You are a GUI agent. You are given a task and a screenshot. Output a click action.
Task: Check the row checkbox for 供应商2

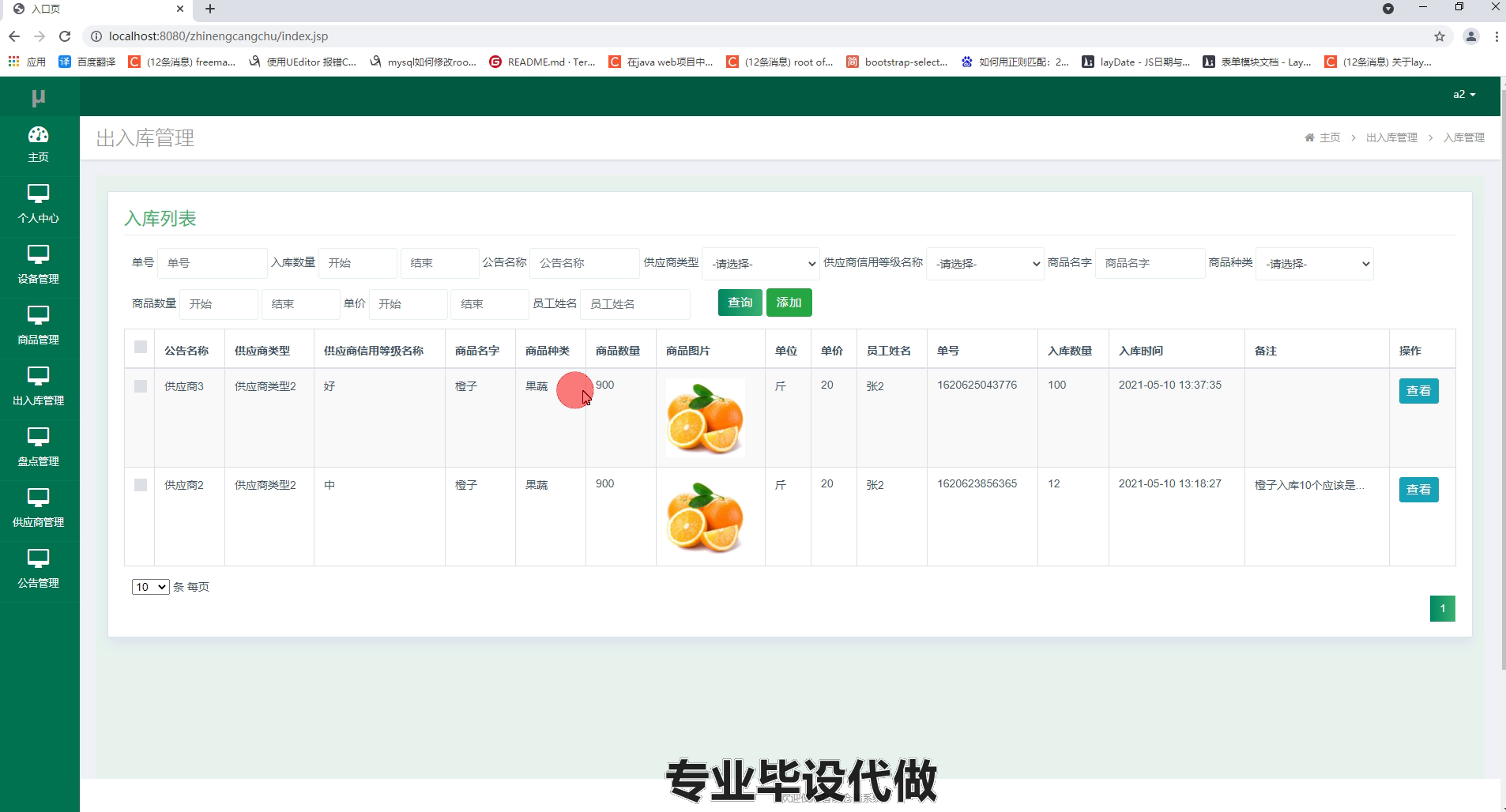click(141, 485)
